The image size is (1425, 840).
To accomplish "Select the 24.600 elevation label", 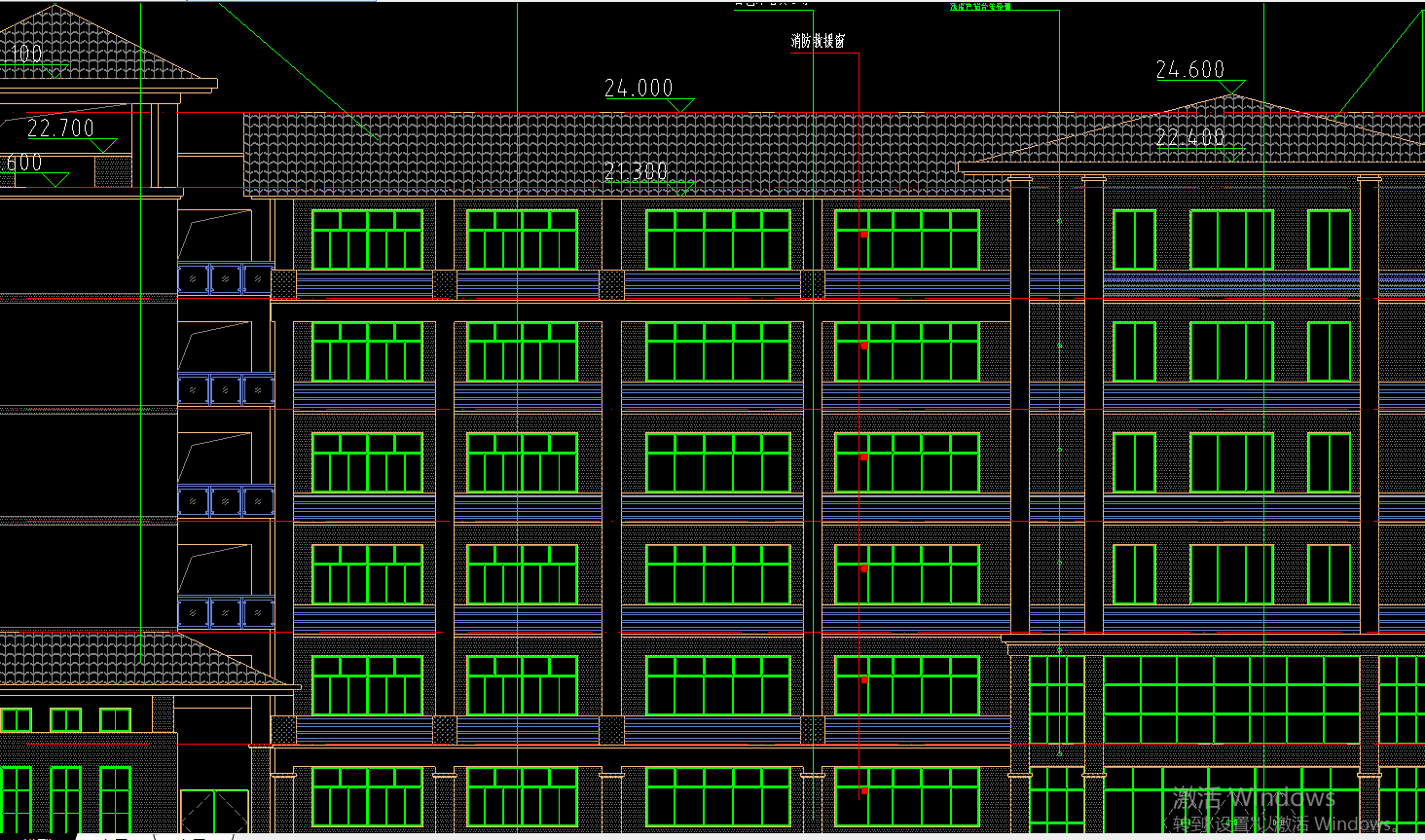I will click(x=1190, y=70).
